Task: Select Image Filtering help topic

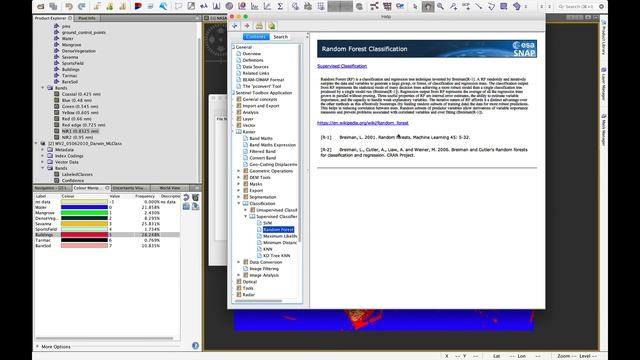Action: pos(264,269)
